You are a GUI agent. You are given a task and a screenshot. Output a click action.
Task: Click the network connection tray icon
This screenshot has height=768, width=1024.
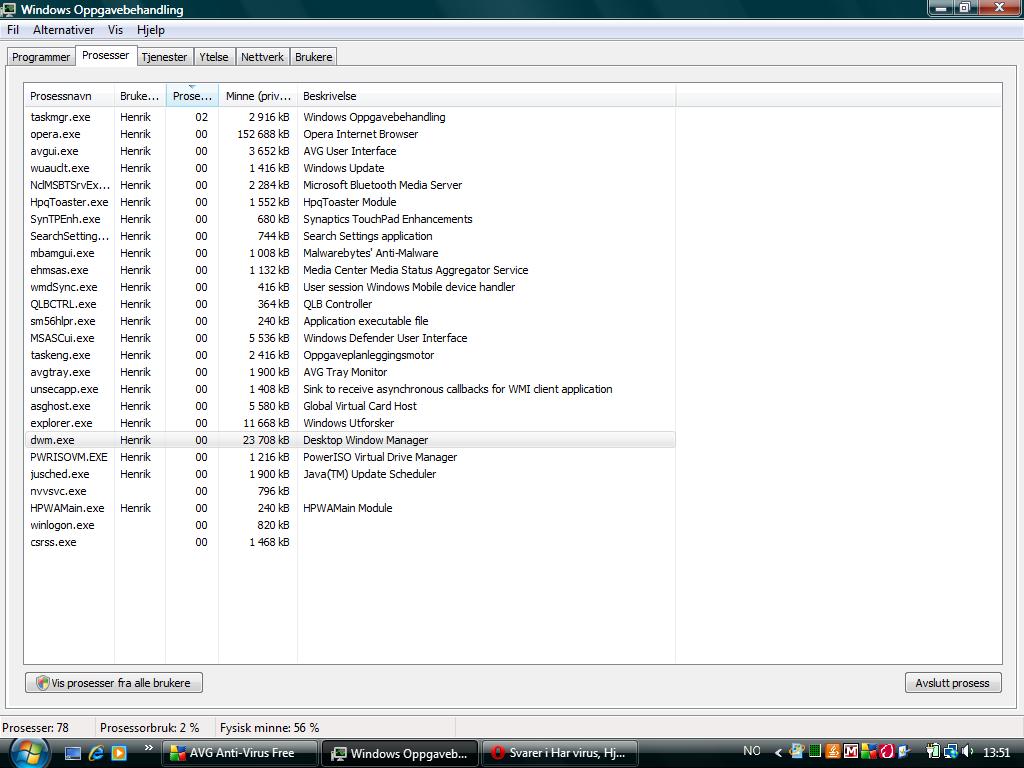tap(951, 751)
